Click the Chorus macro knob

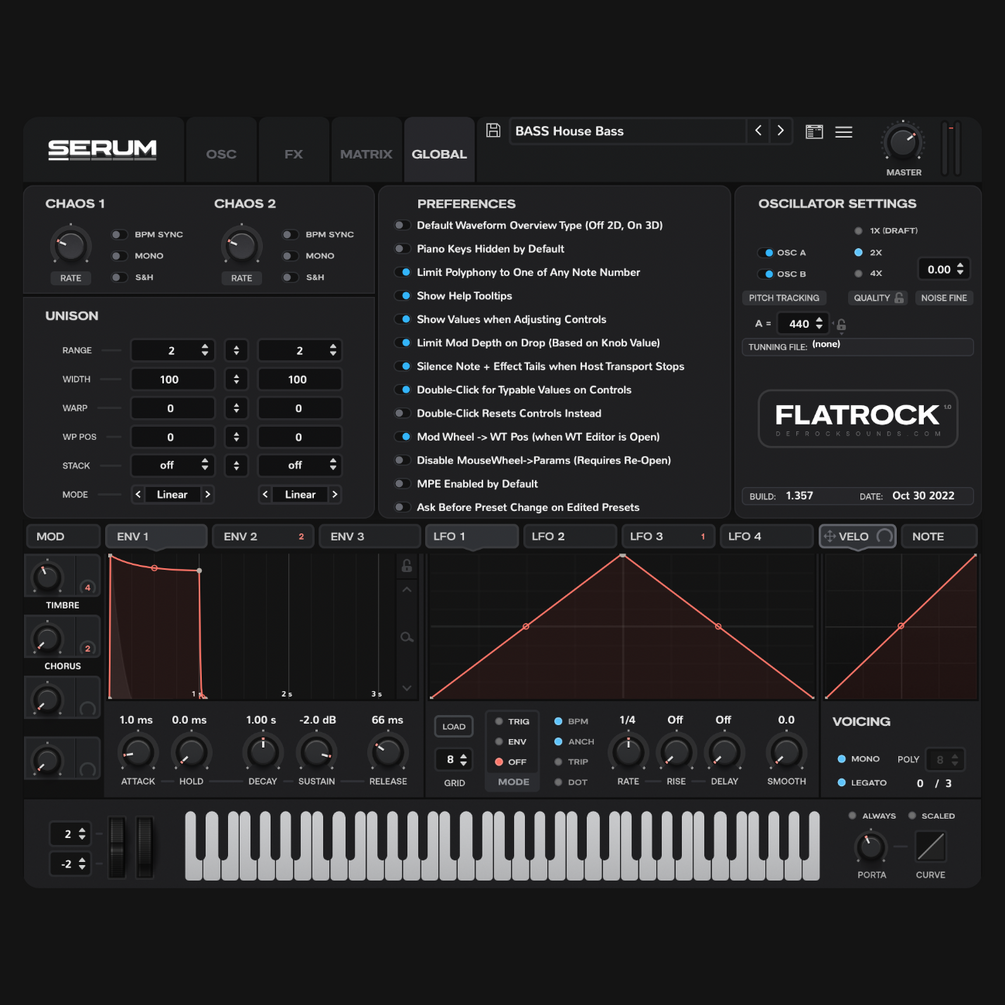pos(47,638)
